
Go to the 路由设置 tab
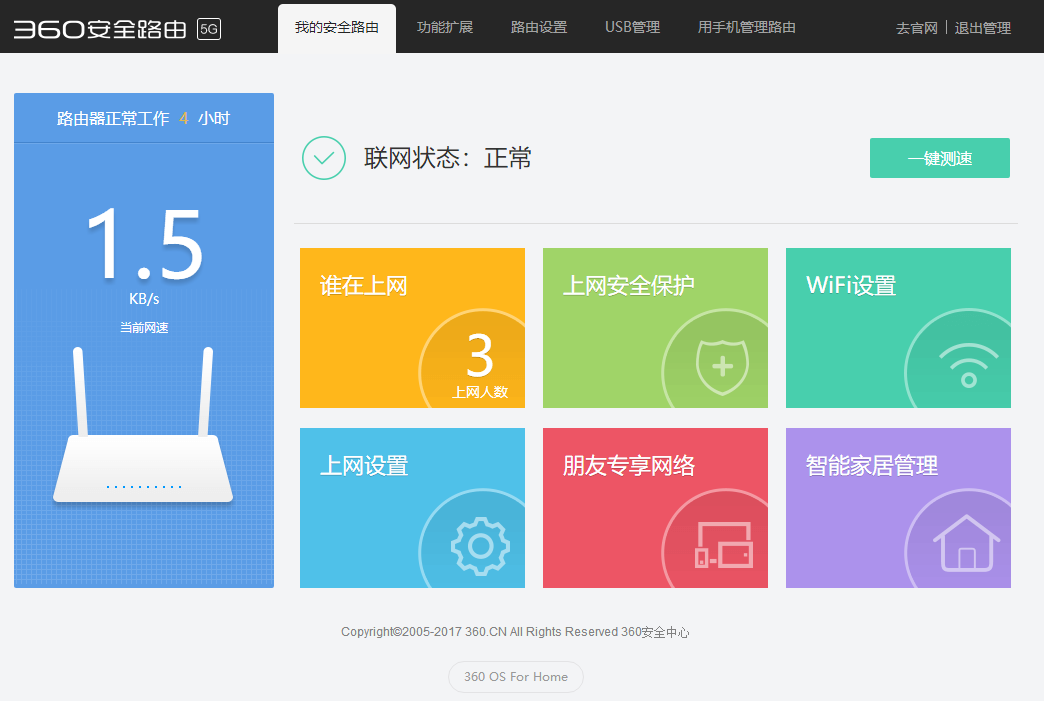point(539,28)
